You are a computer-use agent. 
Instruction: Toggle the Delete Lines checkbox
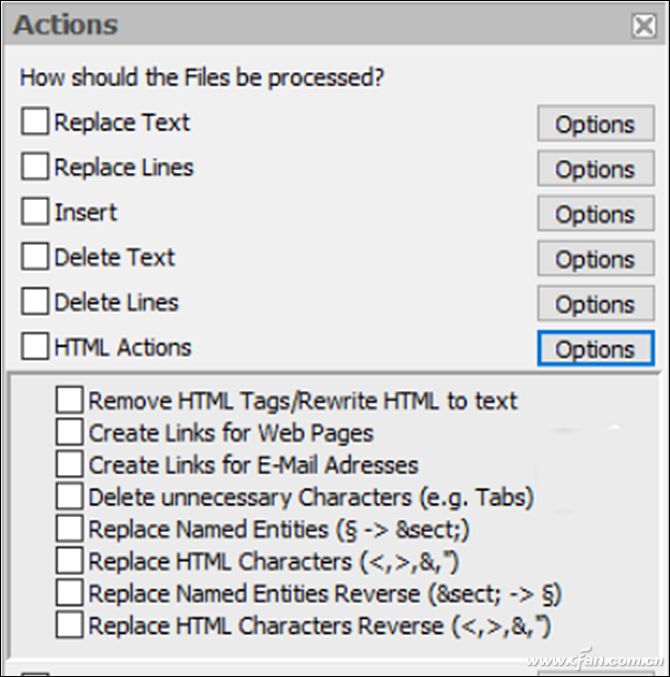point(35,302)
